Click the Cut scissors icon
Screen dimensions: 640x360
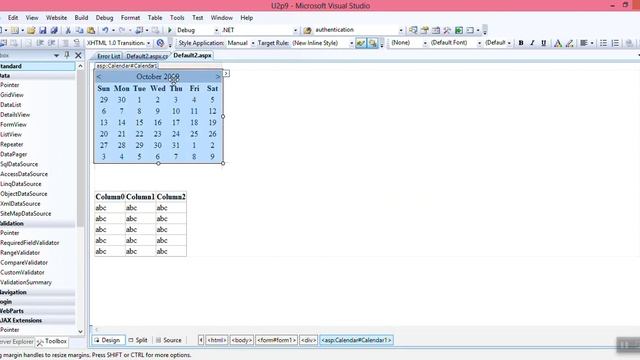coord(68,30)
